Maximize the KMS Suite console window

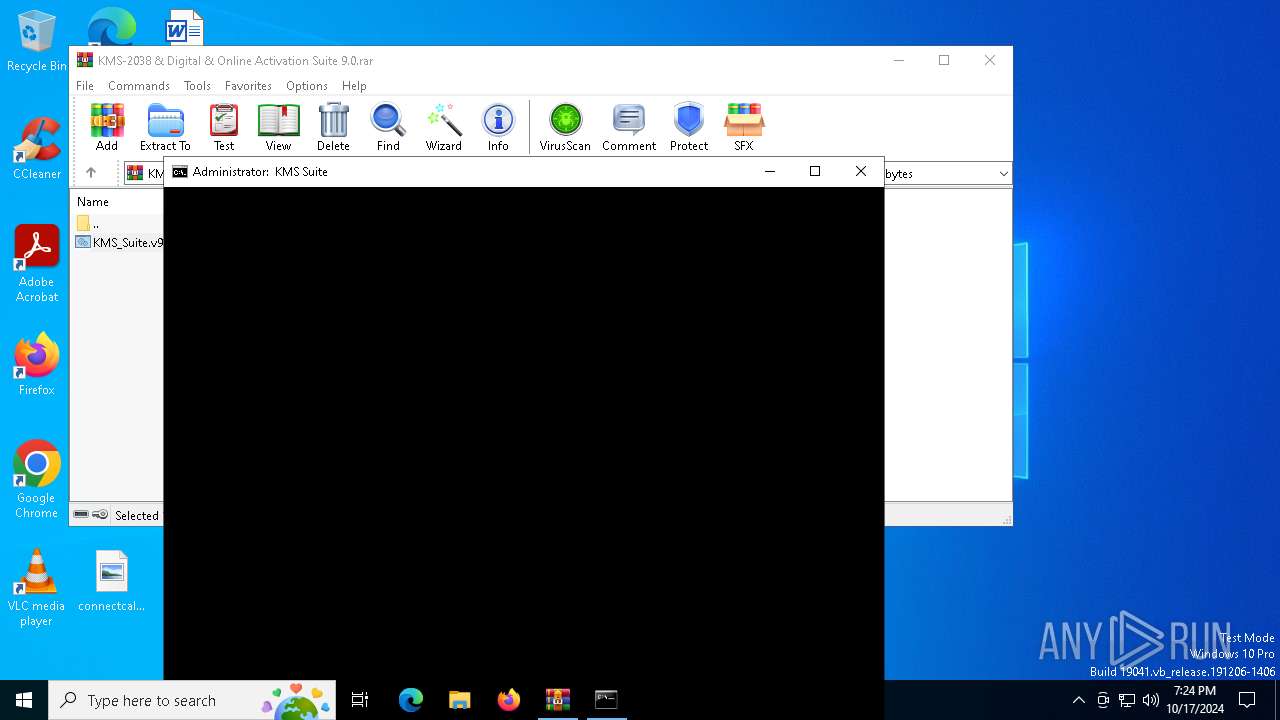815,172
